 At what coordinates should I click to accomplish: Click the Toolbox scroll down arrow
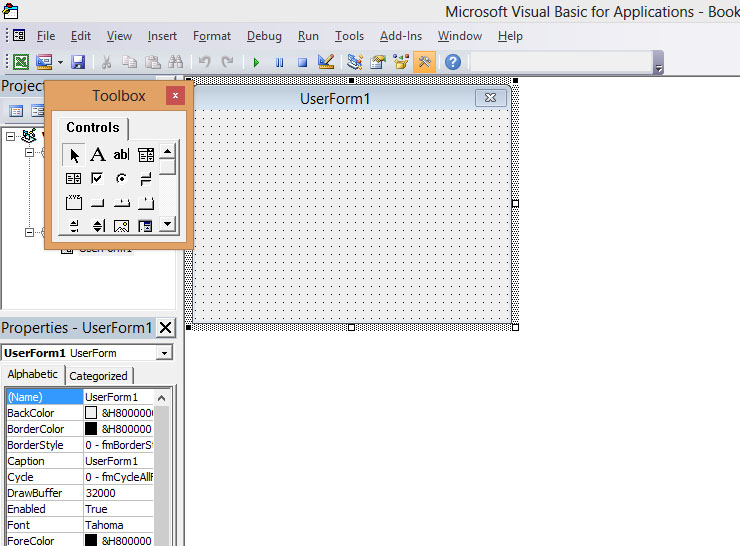click(168, 224)
